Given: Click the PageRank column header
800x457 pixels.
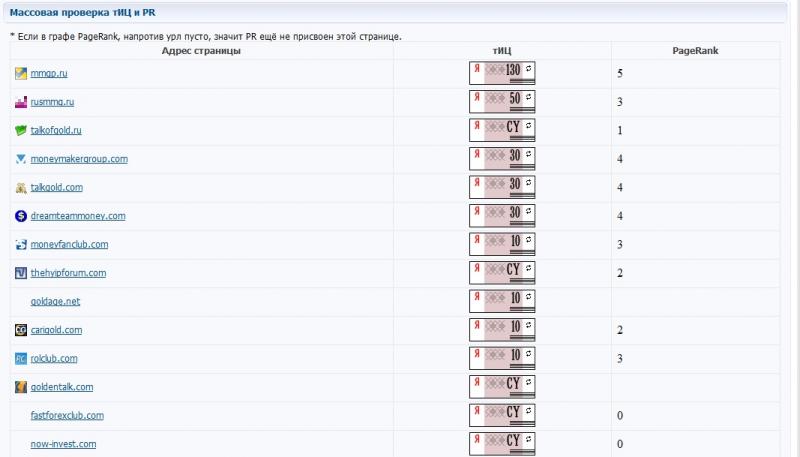Looking at the screenshot, I should 694,50.
